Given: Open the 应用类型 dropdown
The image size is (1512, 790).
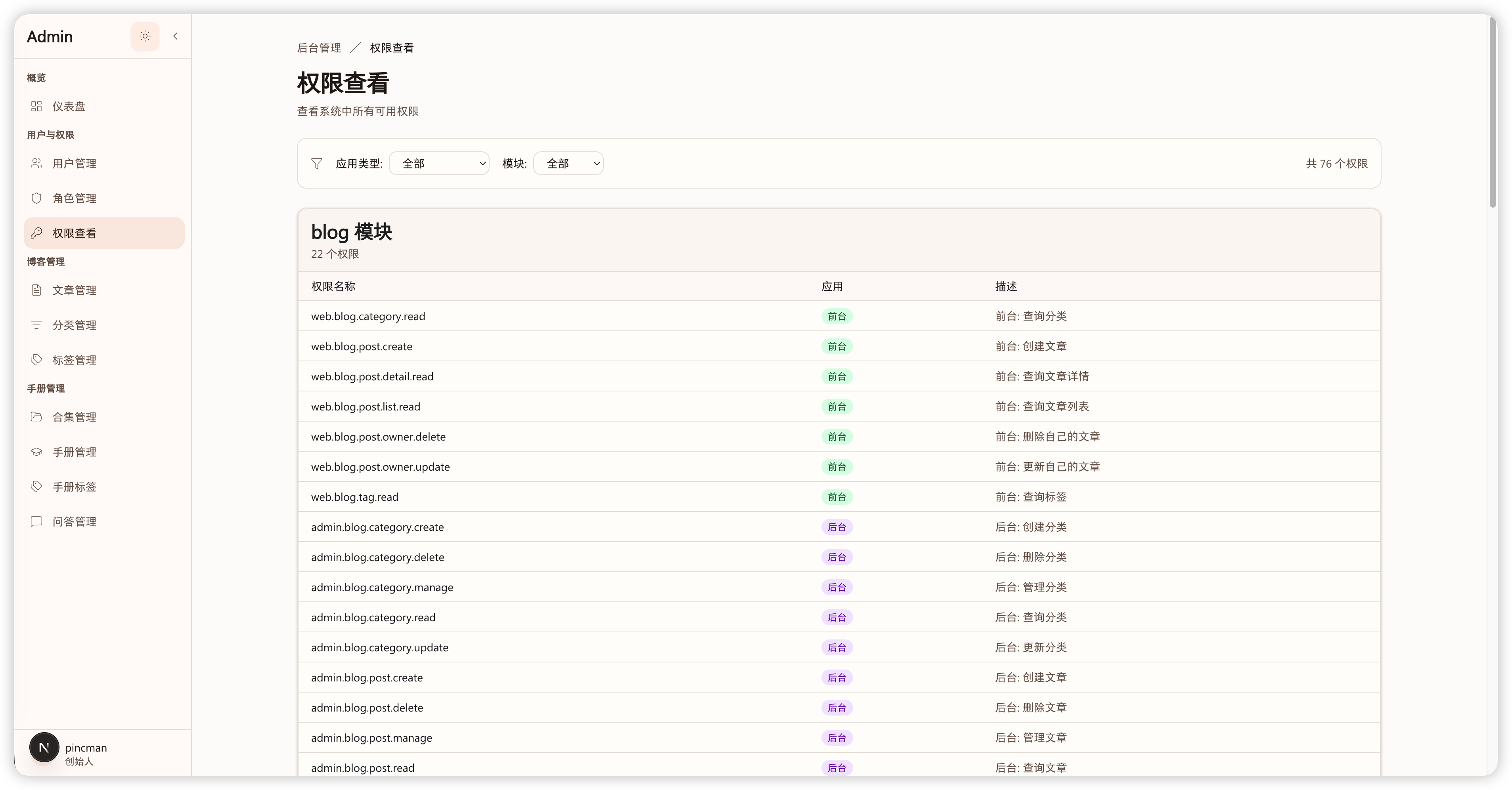Looking at the screenshot, I should tap(439, 164).
